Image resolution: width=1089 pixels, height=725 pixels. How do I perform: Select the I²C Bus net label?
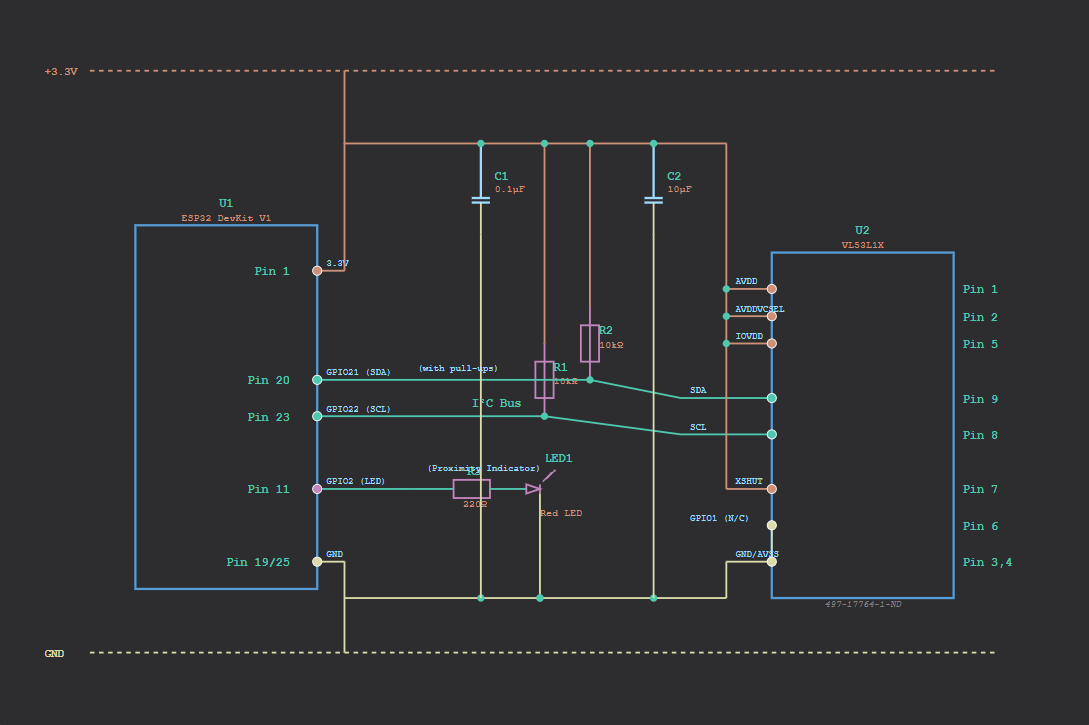pos(496,404)
